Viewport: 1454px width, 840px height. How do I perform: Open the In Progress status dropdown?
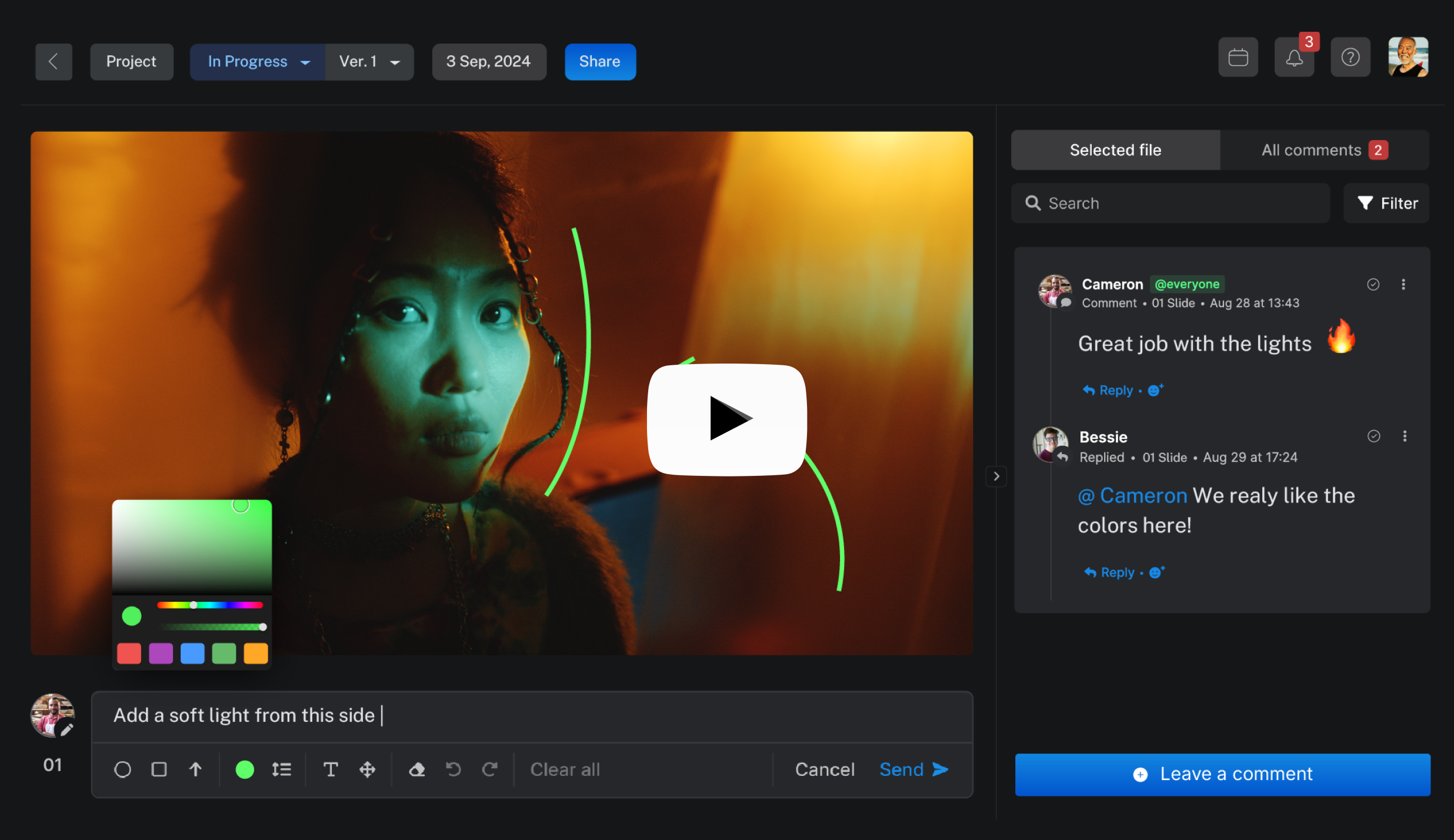click(258, 62)
